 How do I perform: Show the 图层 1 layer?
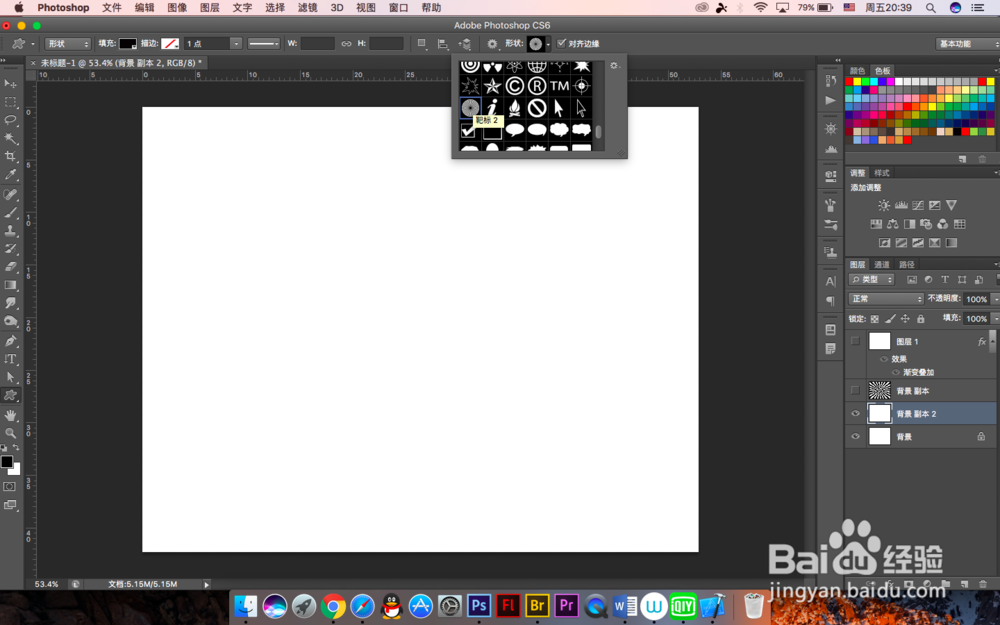855,341
